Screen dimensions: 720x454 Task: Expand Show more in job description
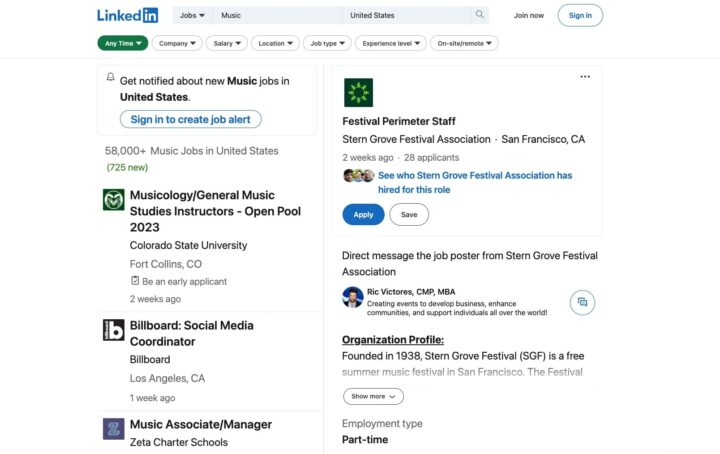click(373, 396)
